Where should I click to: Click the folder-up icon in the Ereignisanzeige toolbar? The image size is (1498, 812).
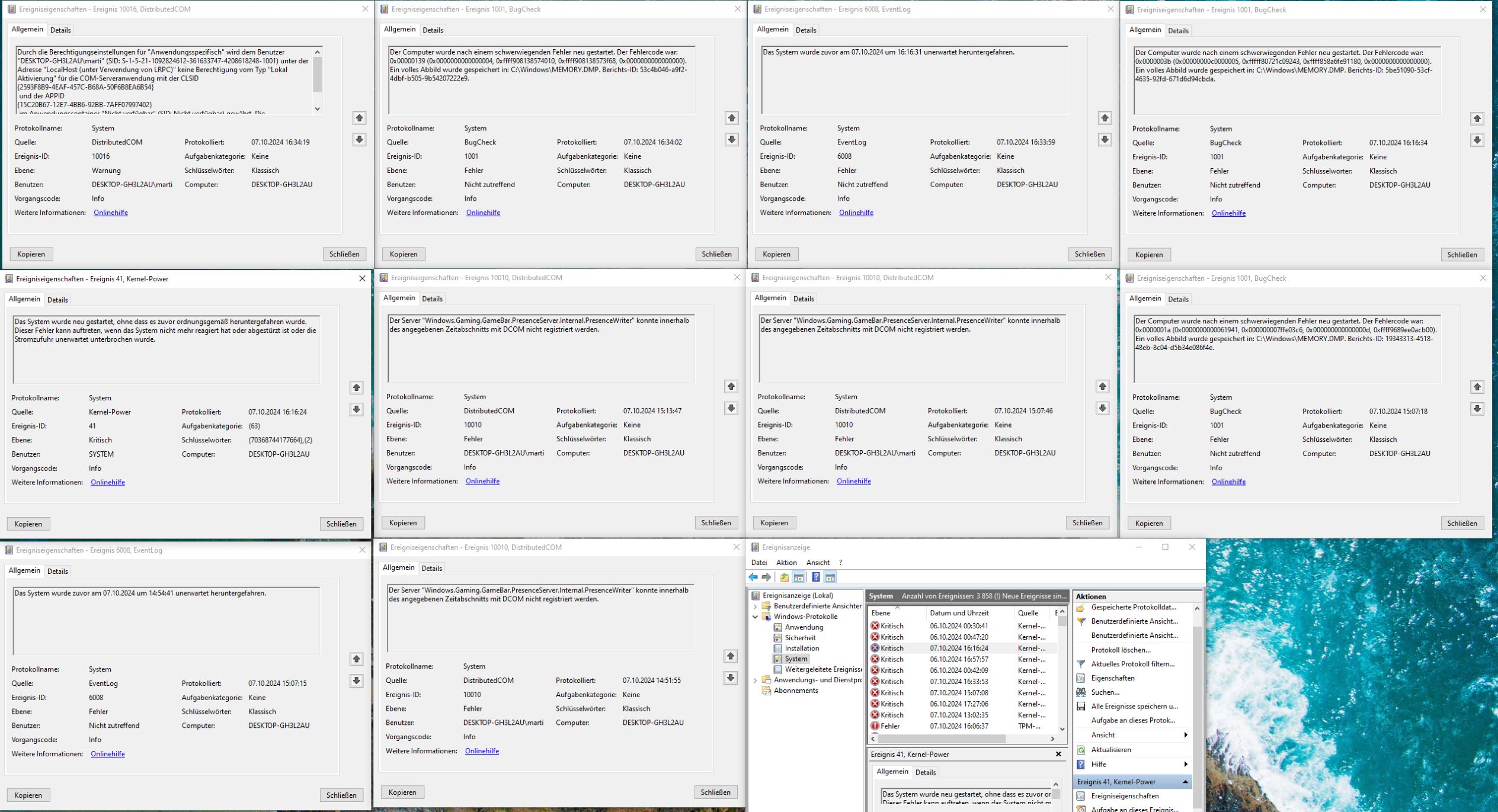point(784,577)
